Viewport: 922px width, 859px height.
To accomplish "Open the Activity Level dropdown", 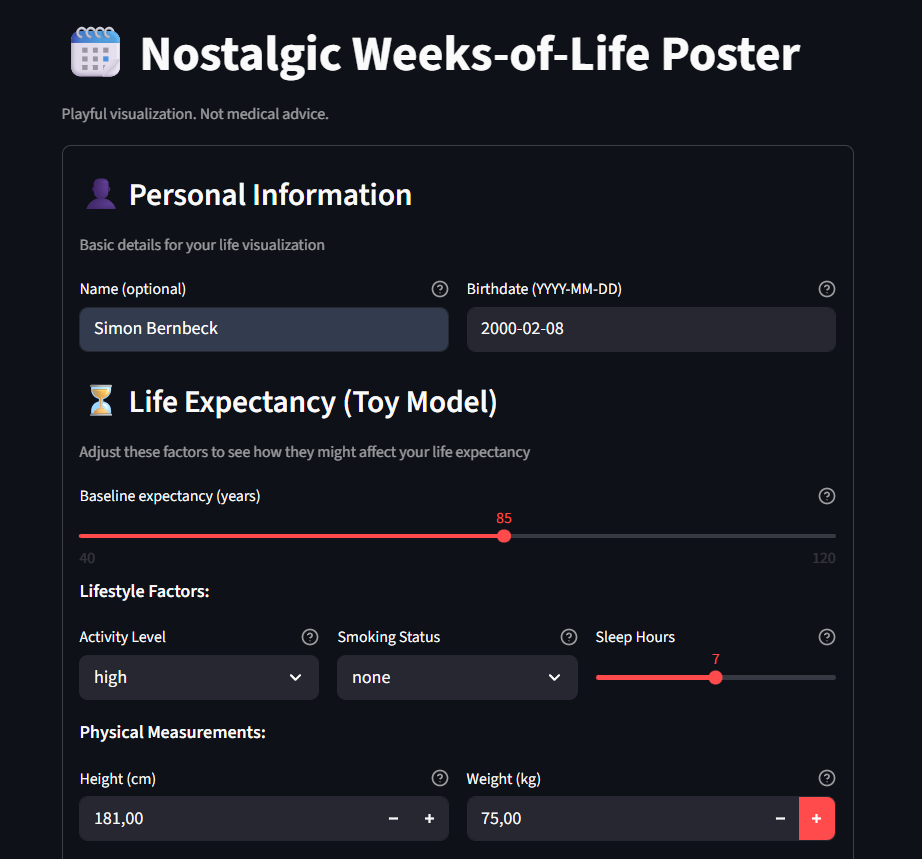I will coord(198,677).
